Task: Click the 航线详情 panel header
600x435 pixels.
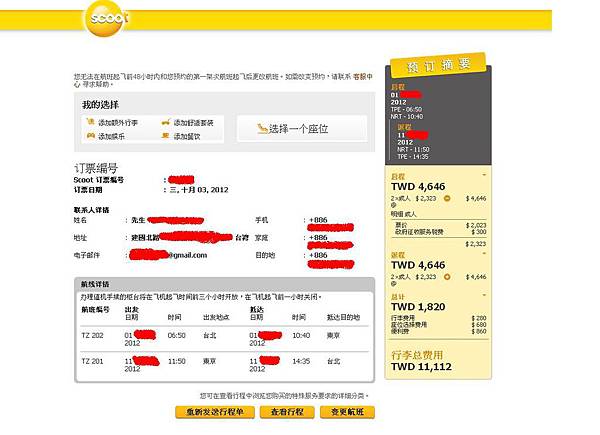Action: (225, 284)
